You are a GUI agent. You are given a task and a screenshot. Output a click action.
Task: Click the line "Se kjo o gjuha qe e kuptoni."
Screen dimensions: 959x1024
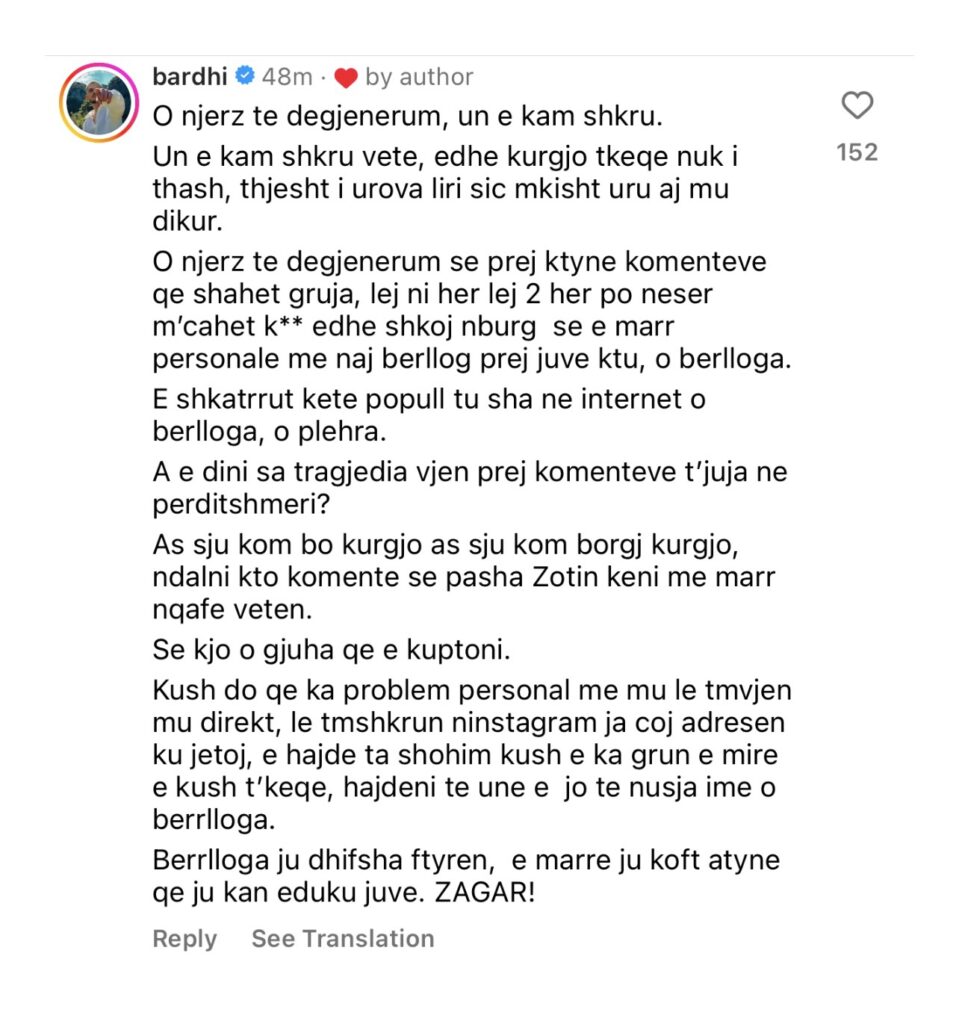point(331,650)
